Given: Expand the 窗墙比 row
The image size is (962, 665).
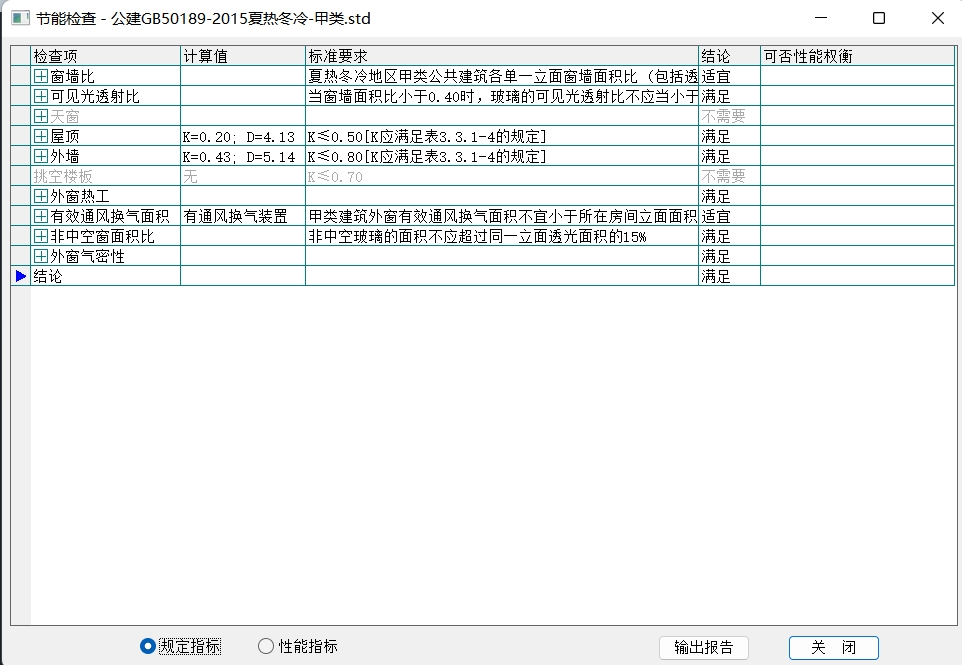Looking at the screenshot, I should [x=41, y=76].
